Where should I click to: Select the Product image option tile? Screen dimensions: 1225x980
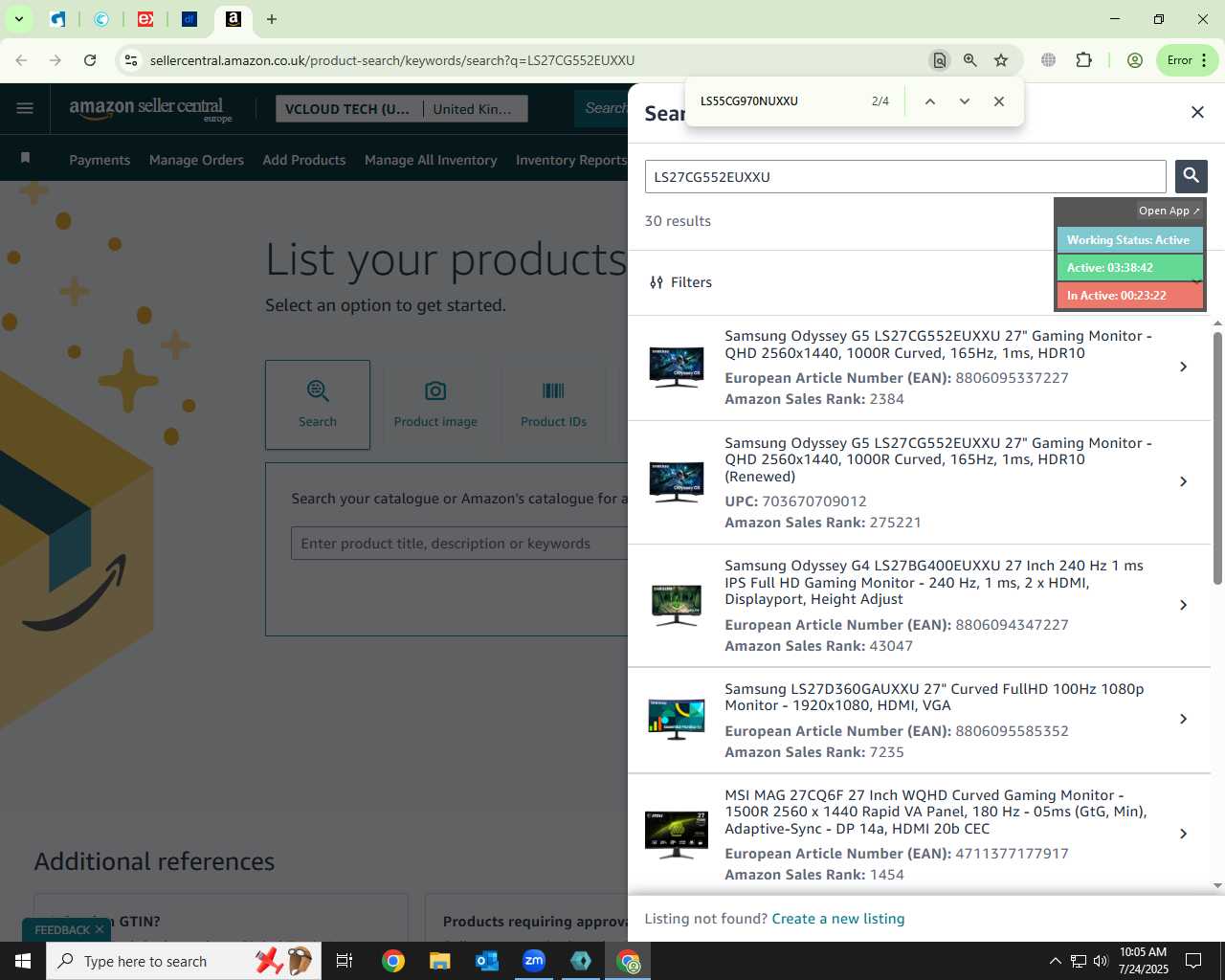[435, 405]
